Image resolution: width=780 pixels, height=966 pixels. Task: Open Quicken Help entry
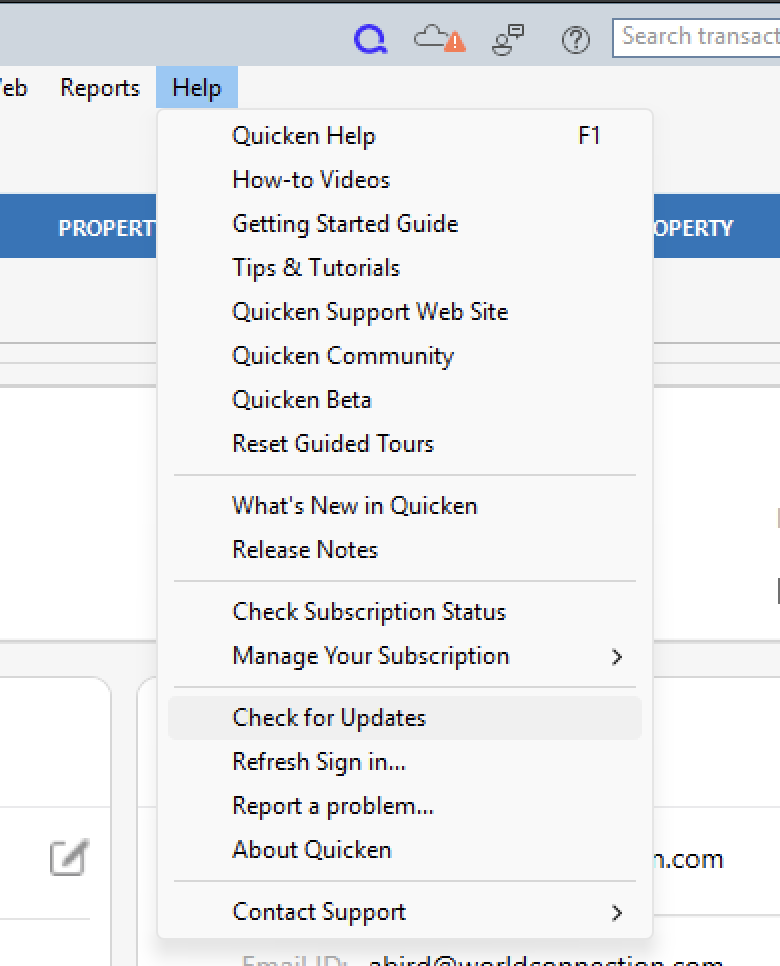click(304, 136)
